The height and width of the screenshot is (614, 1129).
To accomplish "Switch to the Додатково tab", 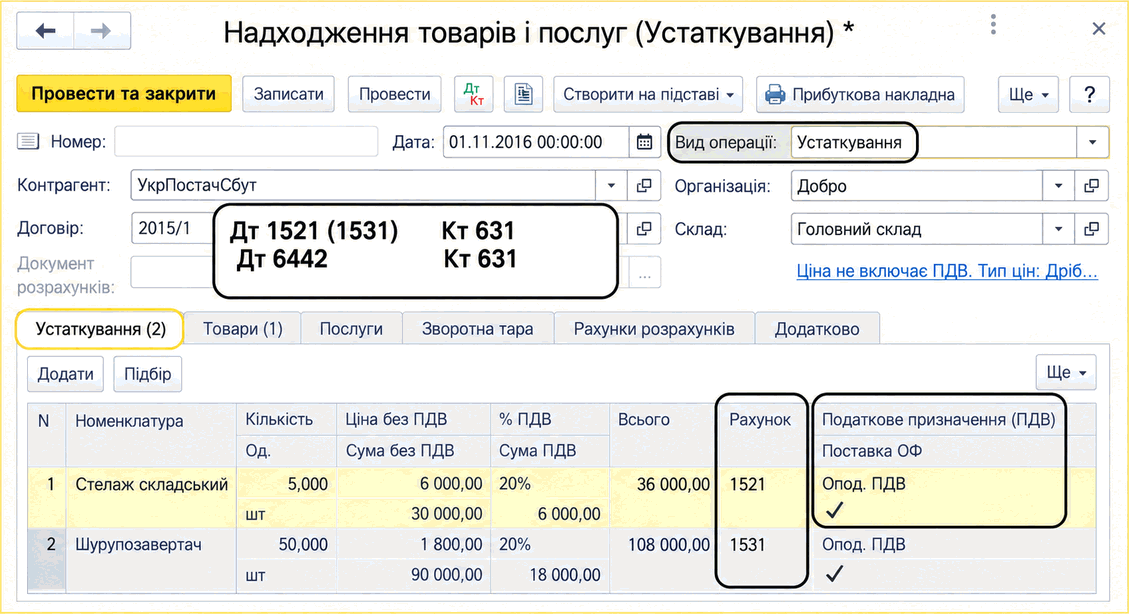I will (x=817, y=329).
